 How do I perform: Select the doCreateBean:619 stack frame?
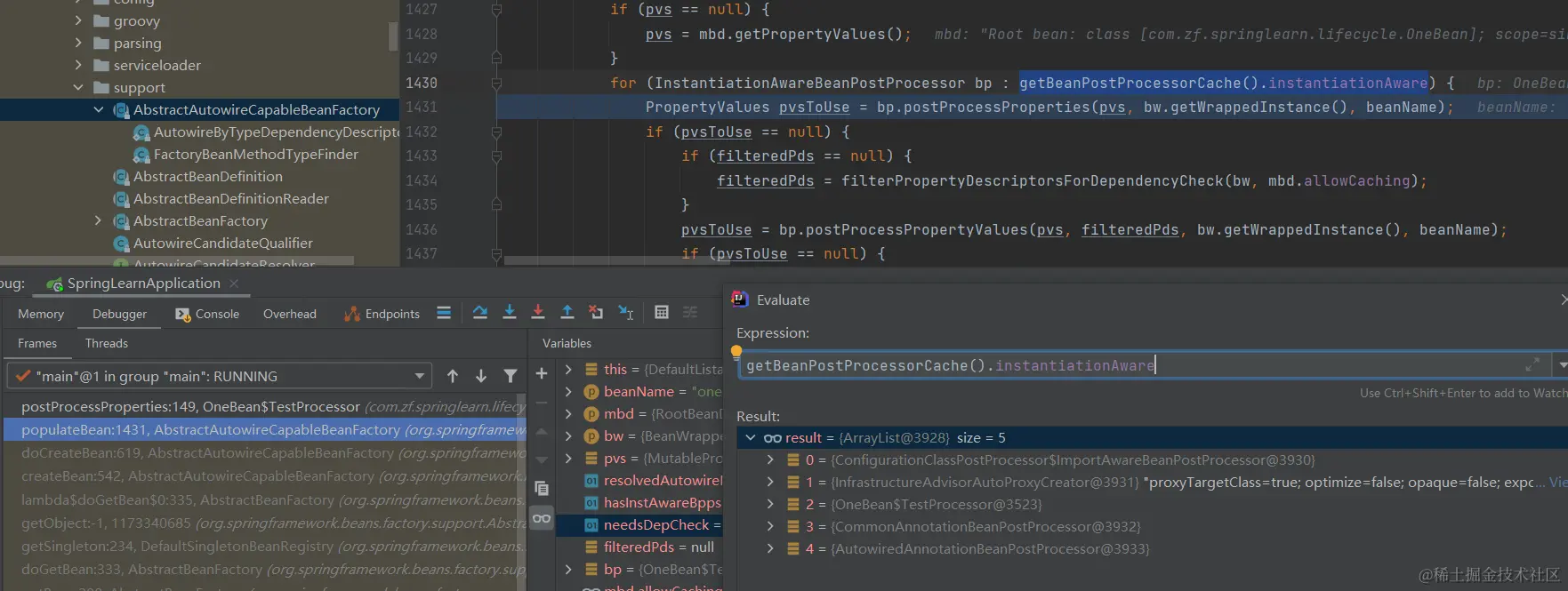(267, 452)
